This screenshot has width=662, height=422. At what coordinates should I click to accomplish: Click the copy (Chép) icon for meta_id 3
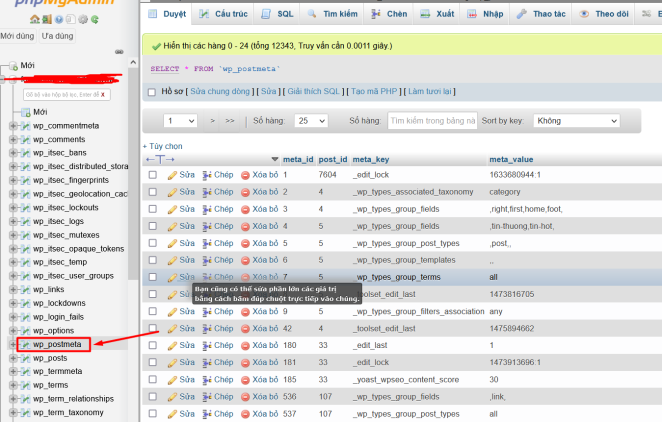(208, 209)
